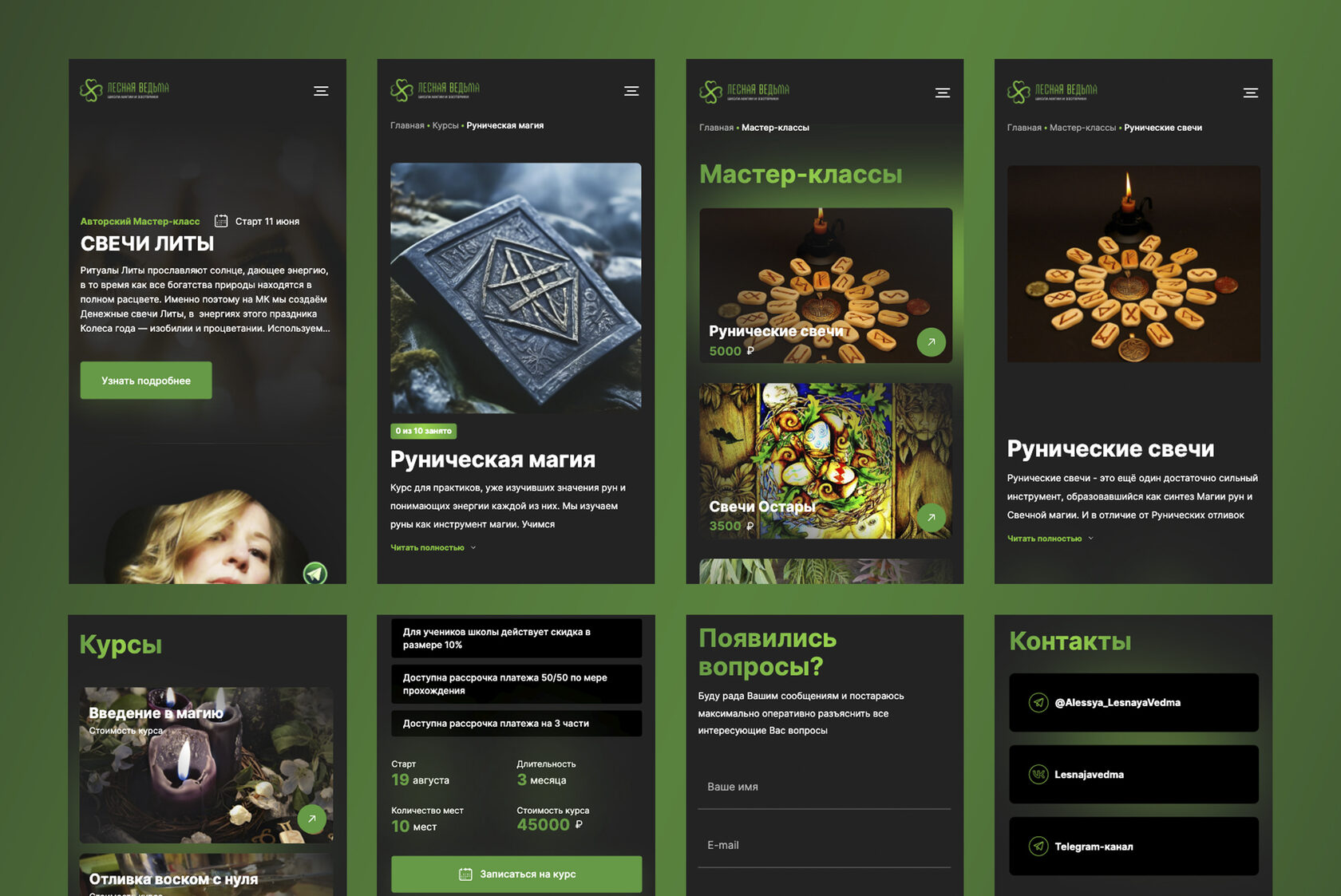Click arrow icon on Свечи Остары card
The width and height of the screenshot is (1341, 896).
click(932, 518)
